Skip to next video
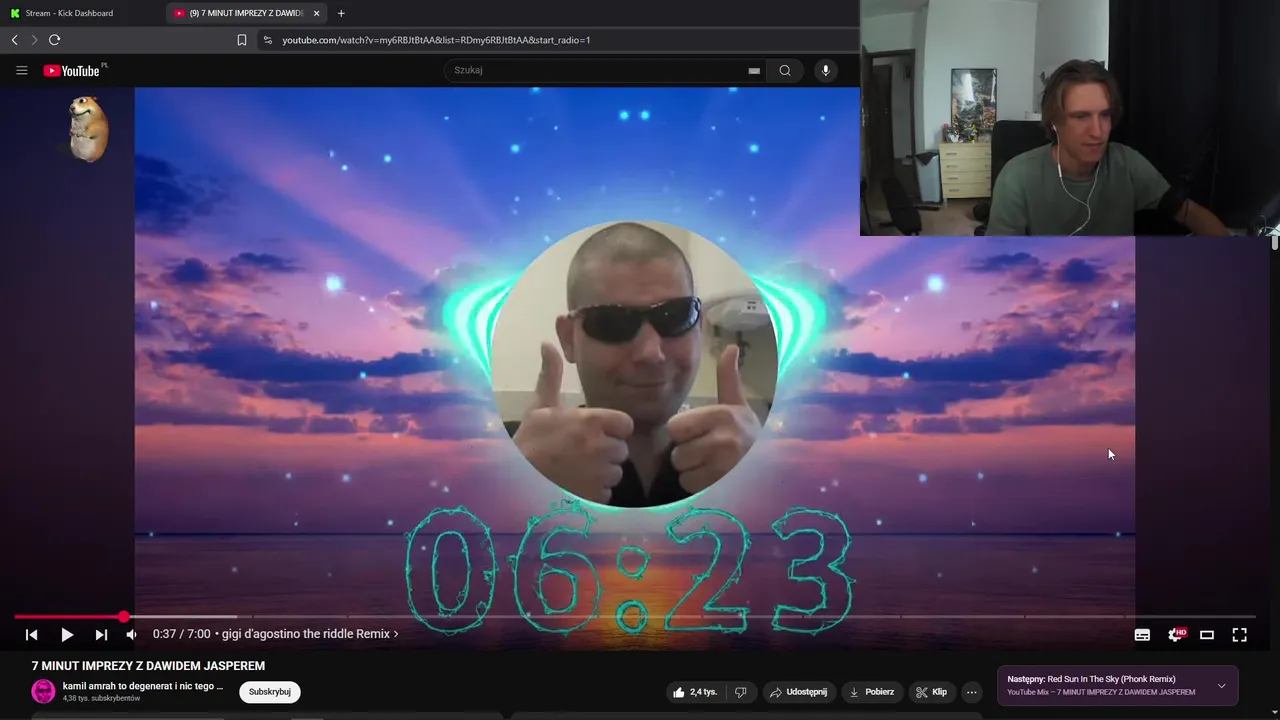The width and height of the screenshot is (1280, 720). (101, 634)
